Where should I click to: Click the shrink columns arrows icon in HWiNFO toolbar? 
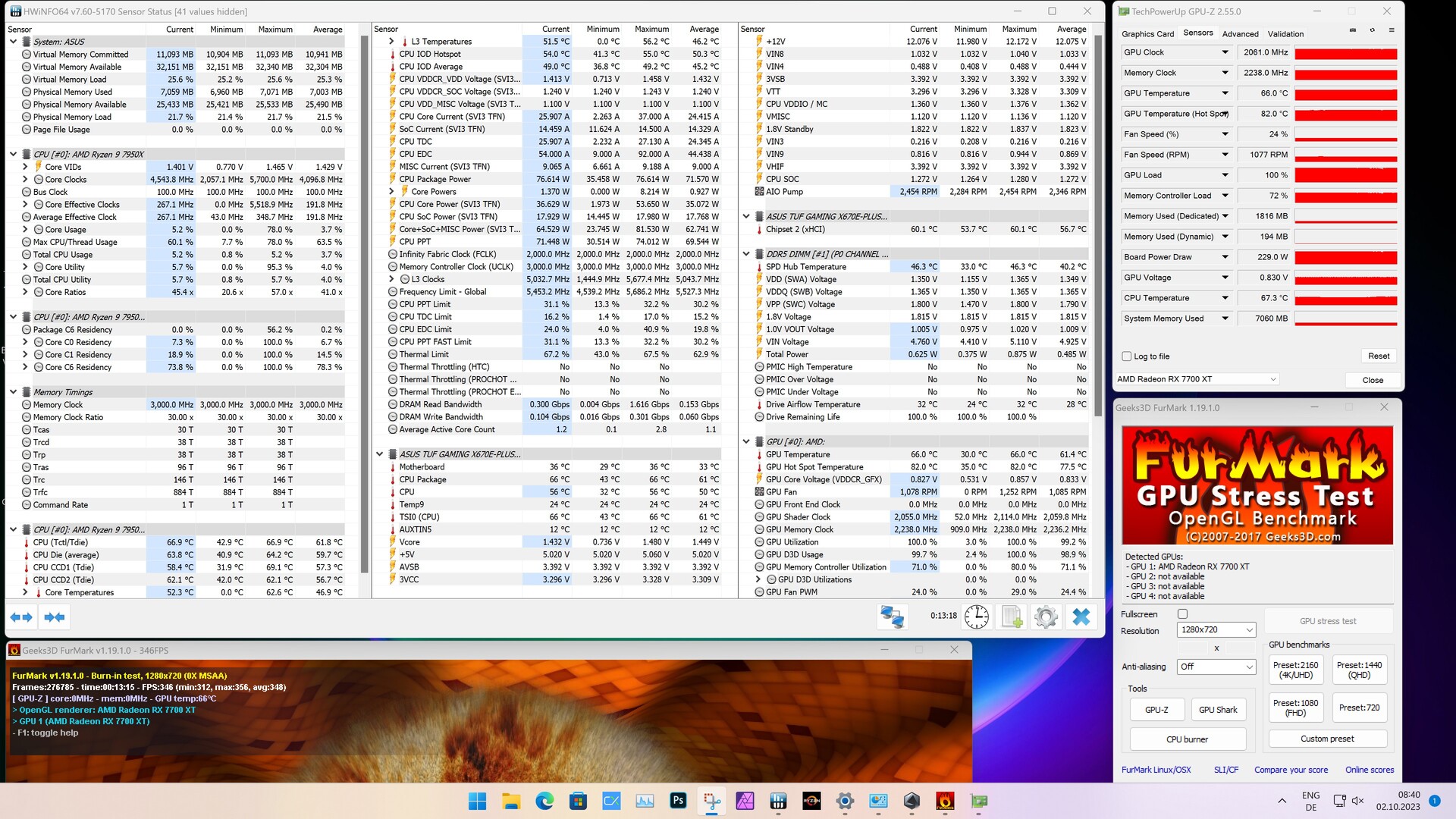(55, 617)
